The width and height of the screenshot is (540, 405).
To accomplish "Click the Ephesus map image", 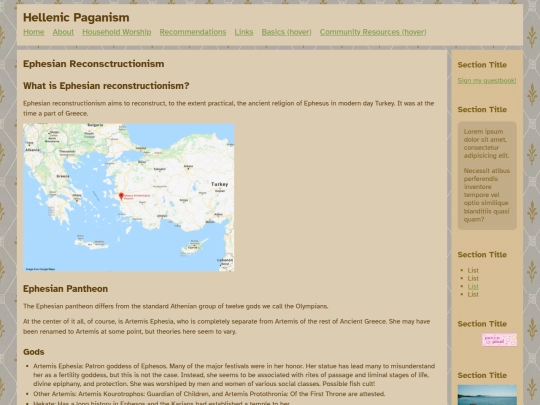I will point(128,197).
